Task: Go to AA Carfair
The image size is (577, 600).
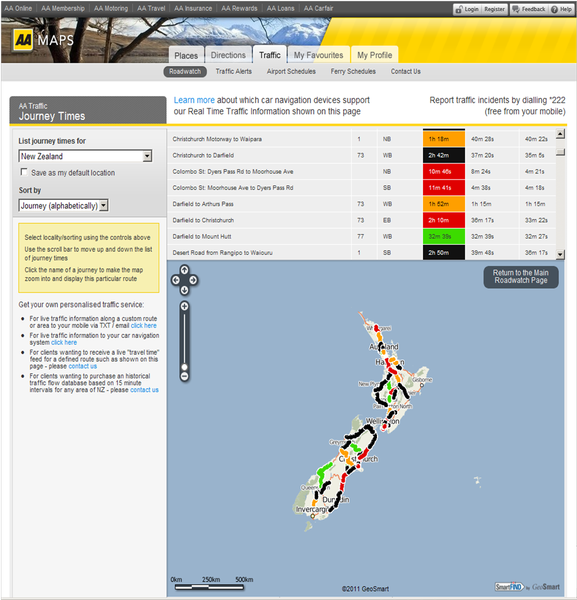Action: [x=318, y=8]
